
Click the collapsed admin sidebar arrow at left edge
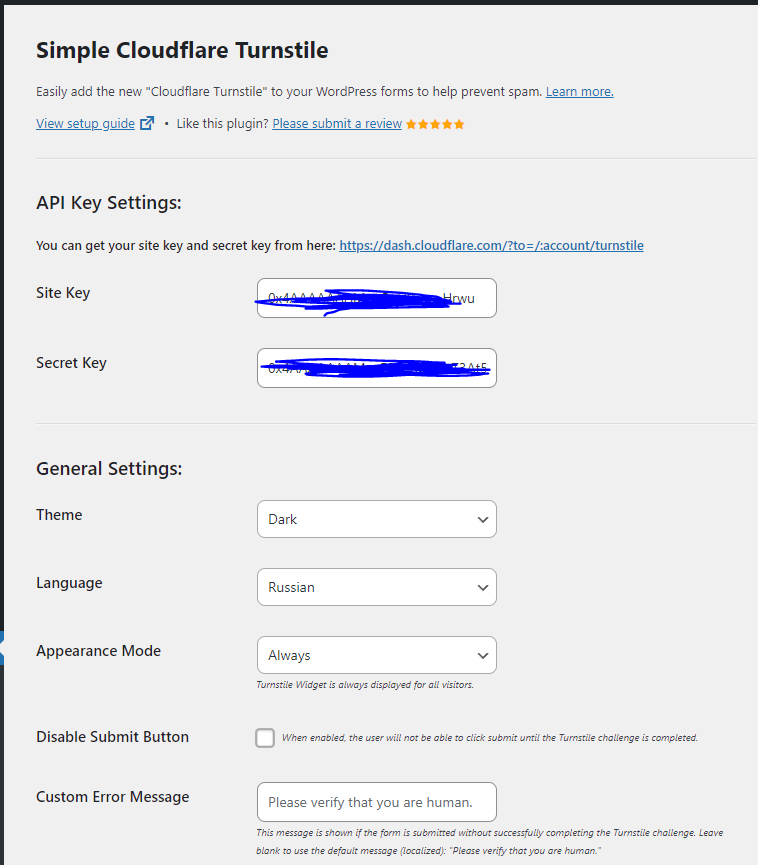[x=2, y=648]
